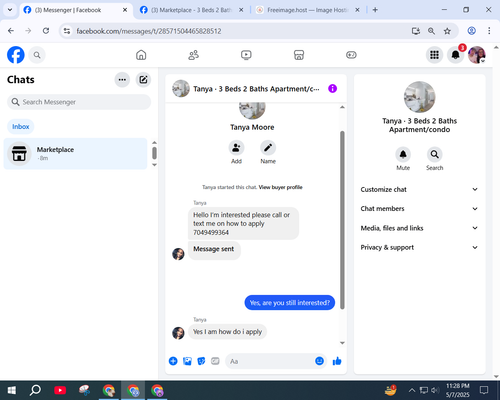Open Windows Start menu
The image size is (500, 400).
11,390
